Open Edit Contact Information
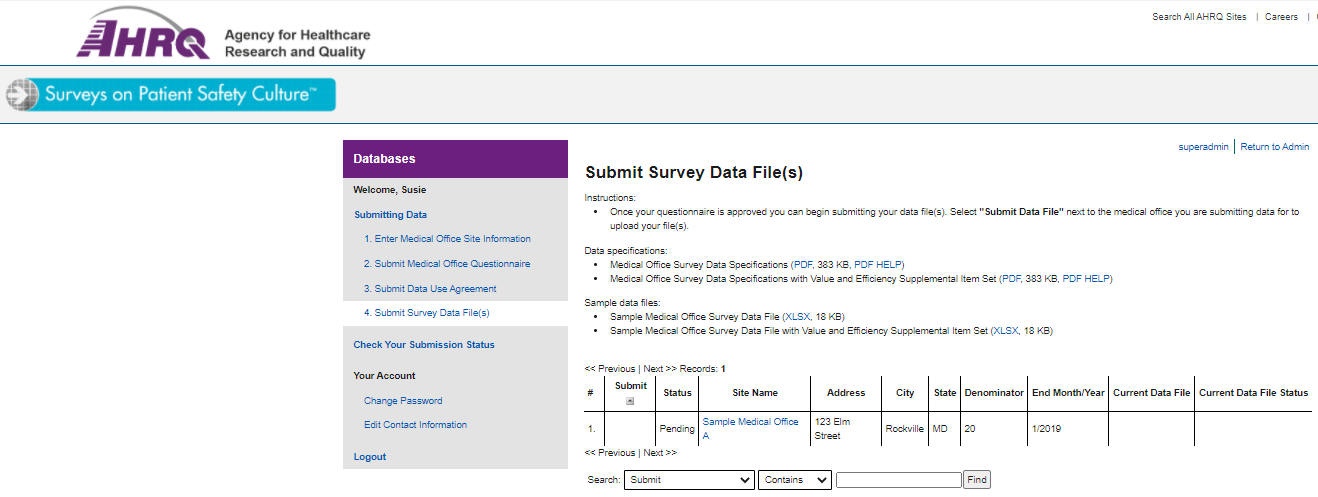This screenshot has width=1318, height=497. click(x=415, y=425)
